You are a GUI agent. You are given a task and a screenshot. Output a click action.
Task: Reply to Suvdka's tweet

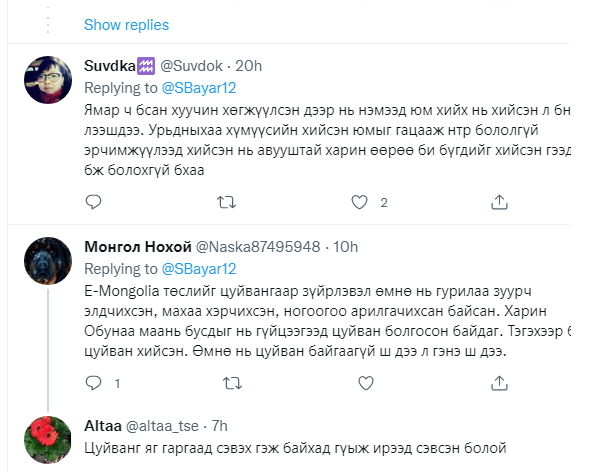(93, 202)
